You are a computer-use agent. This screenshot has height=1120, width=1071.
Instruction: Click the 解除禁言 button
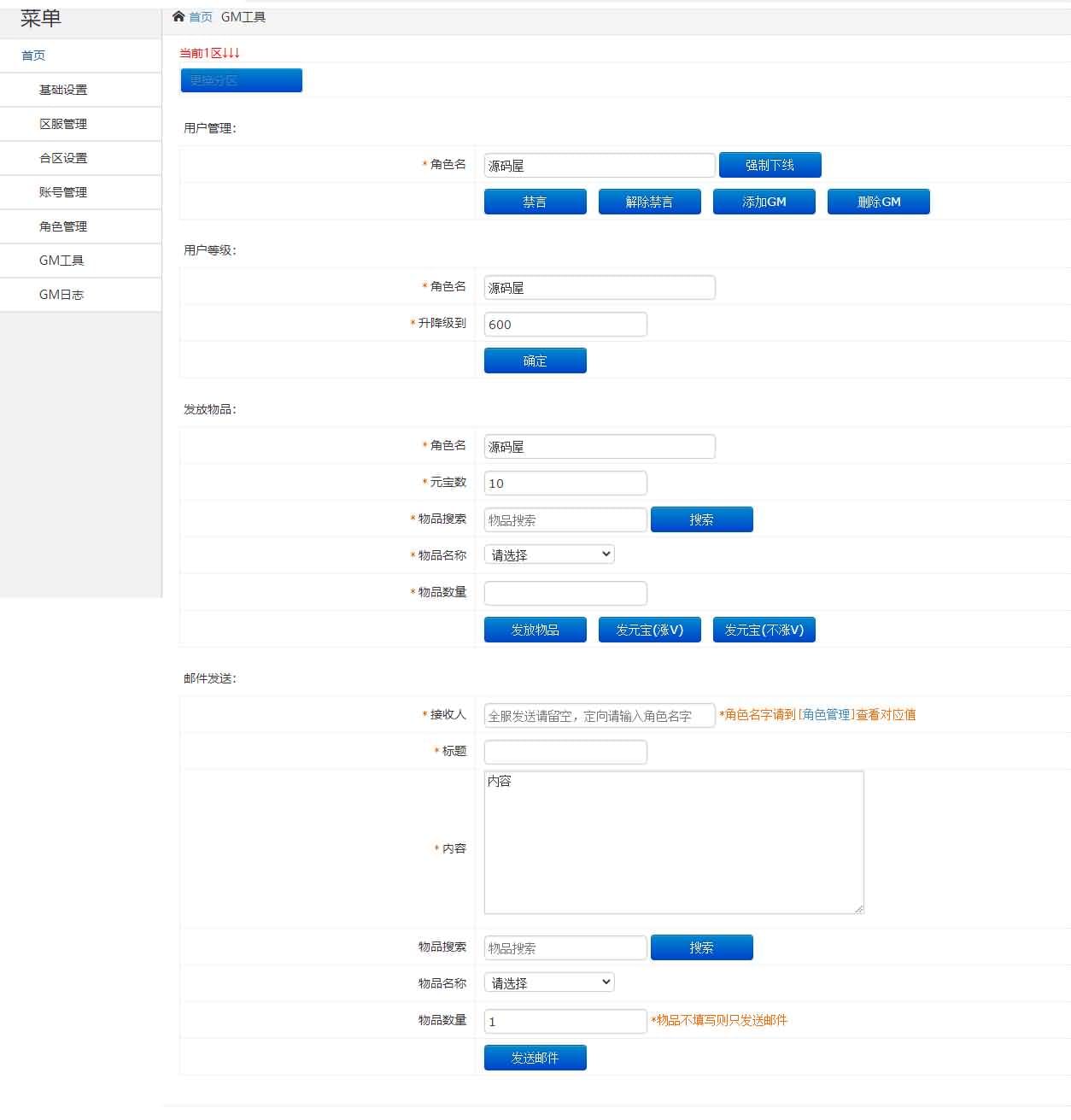click(649, 201)
